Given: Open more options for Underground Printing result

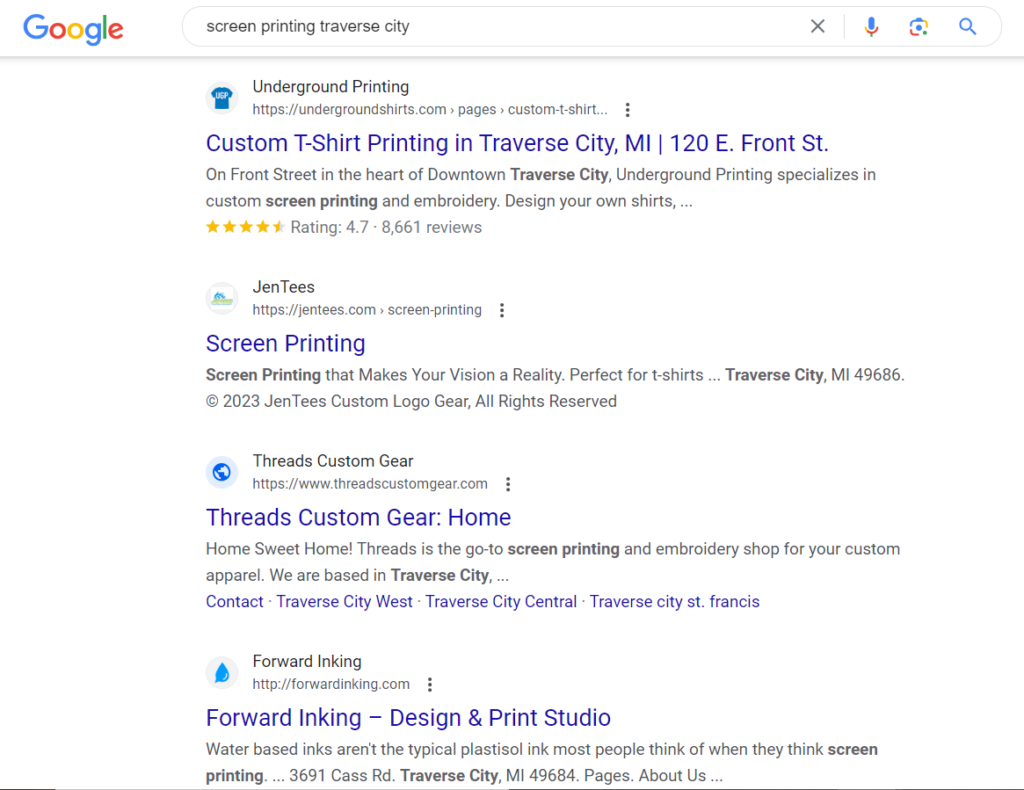Looking at the screenshot, I should point(628,110).
